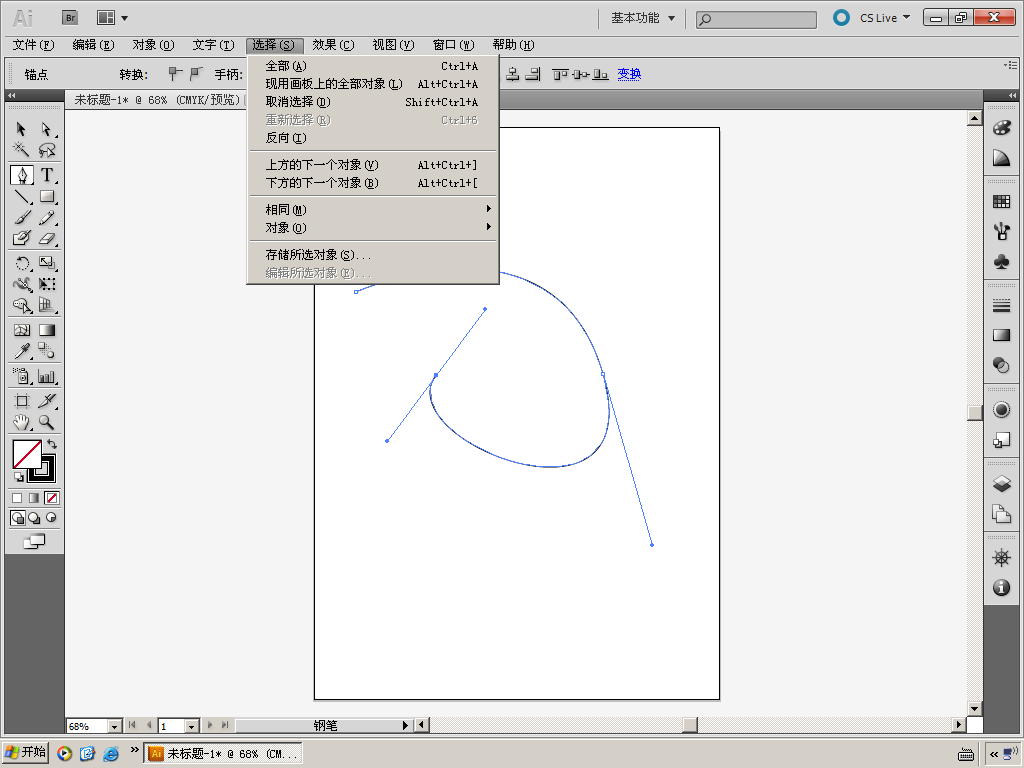The width and height of the screenshot is (1024, 768).
Task: Set paint mode to None
Action: (x=52, y=498)
